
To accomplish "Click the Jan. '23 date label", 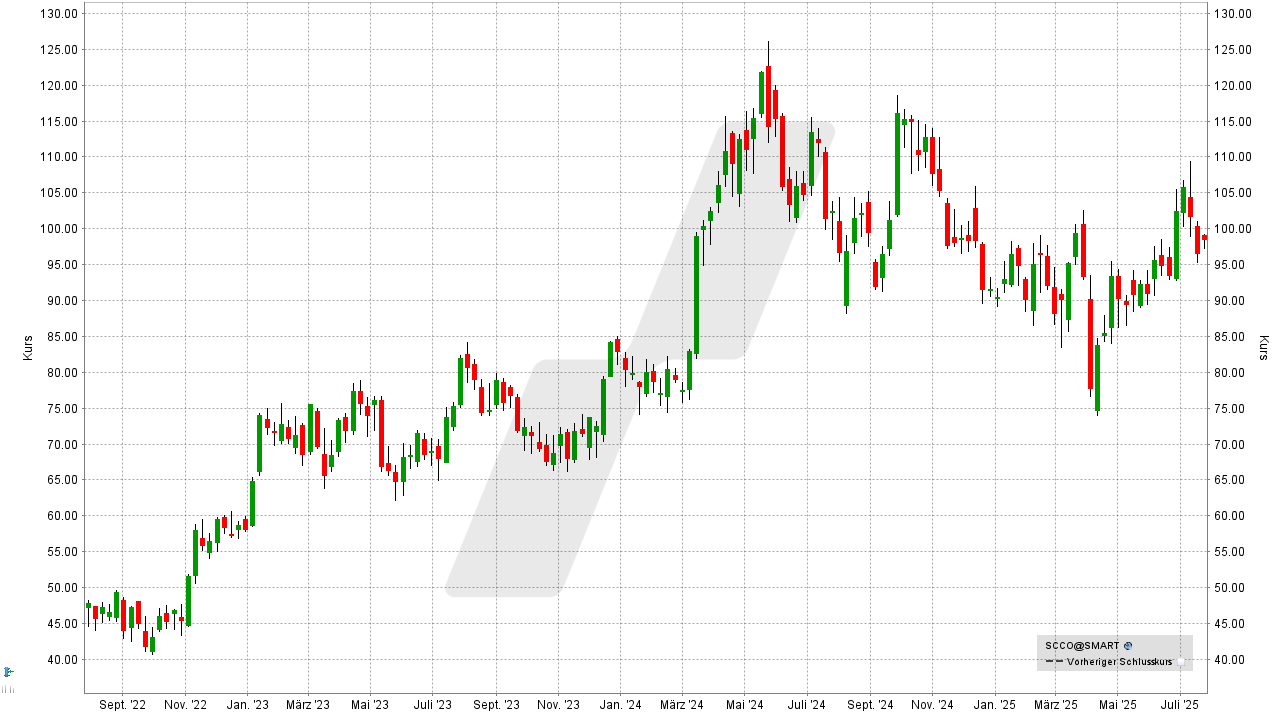I will click(x=247, y=706).
